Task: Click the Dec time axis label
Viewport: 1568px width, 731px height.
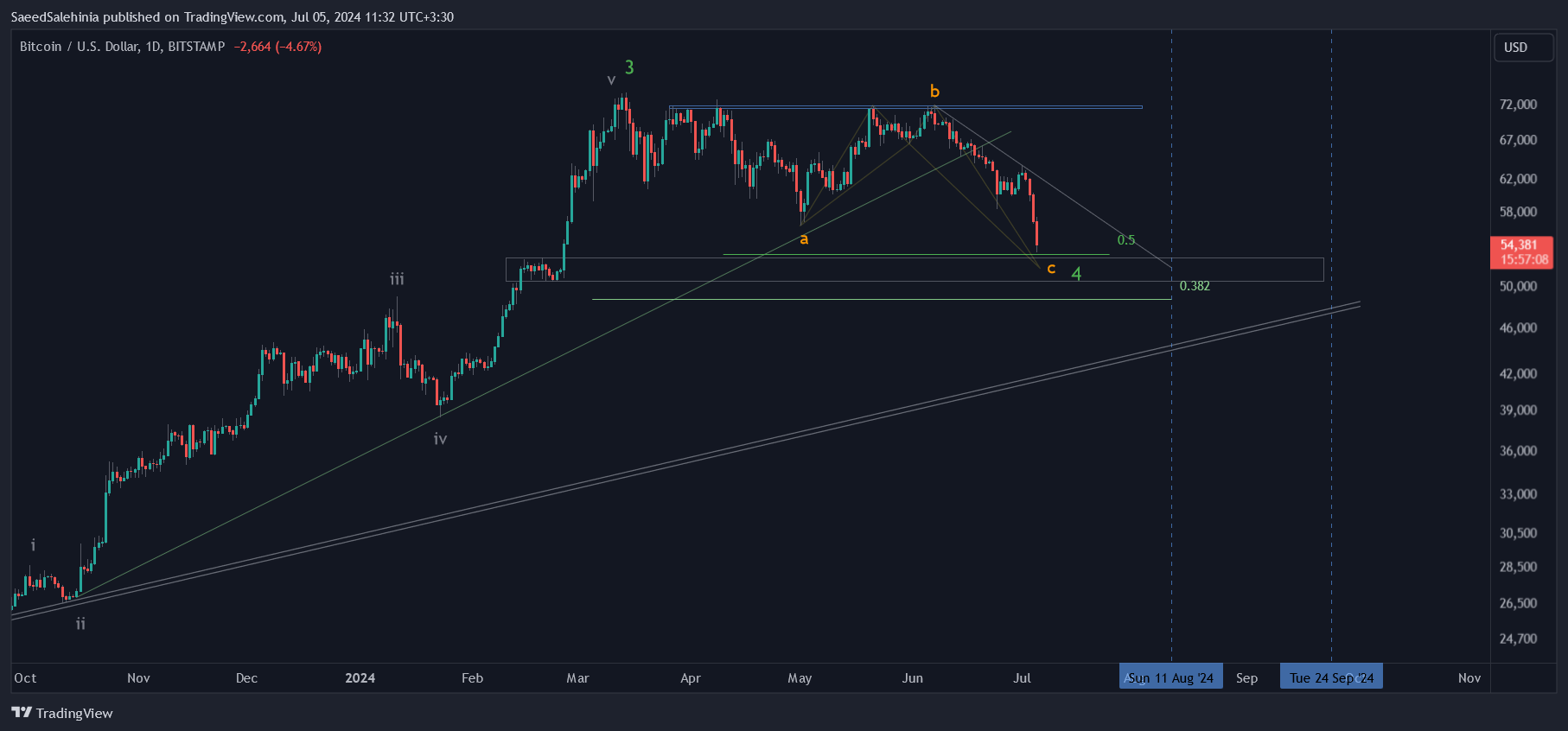Action: tap(246, 678)
